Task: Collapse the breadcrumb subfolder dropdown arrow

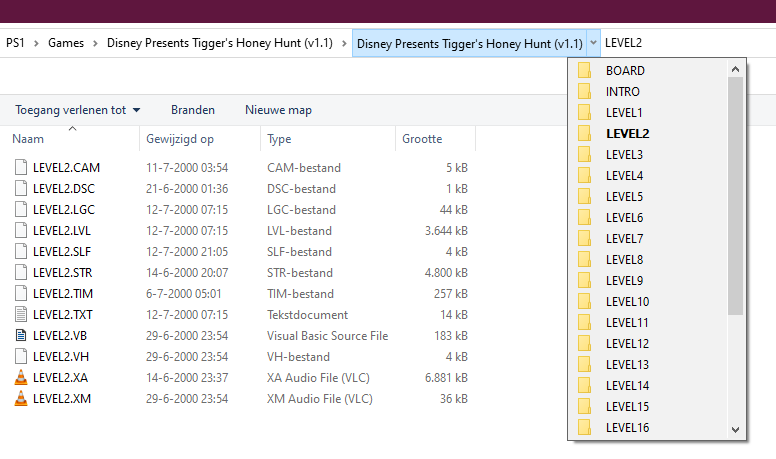Action: tap(593, 43)
